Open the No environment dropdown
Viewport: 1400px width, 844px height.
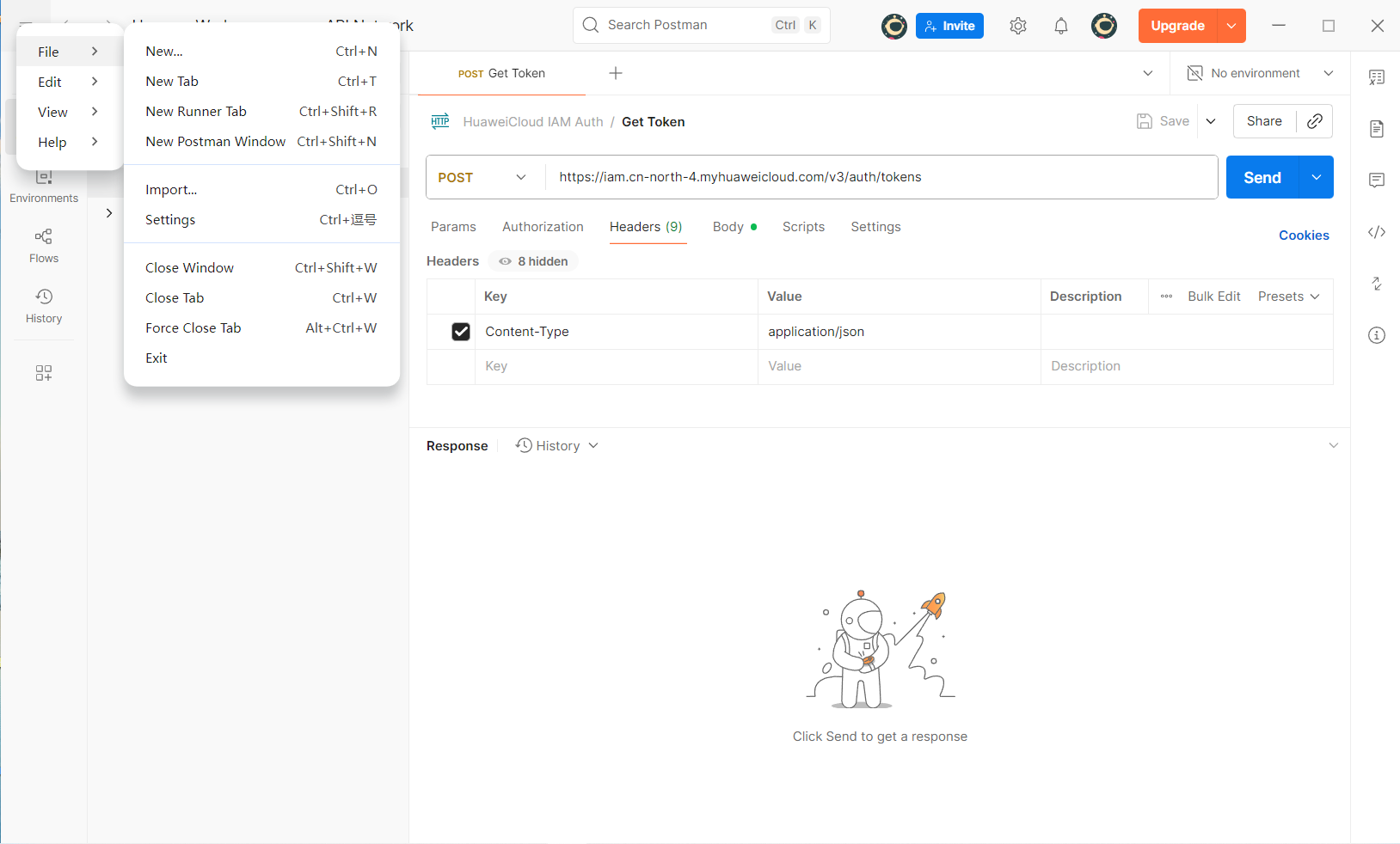(x=1261, y=73)
